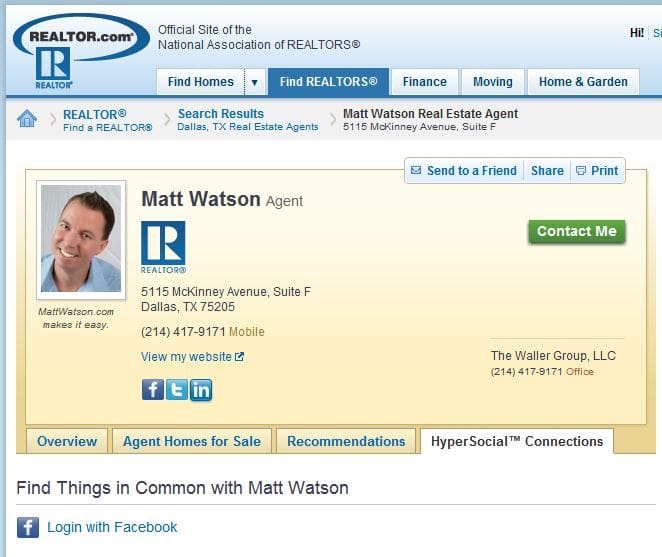The width and height of the screenshot is (662, 557).
Task: Switch to the Overview tab
Action: click(x=67, y=441)
